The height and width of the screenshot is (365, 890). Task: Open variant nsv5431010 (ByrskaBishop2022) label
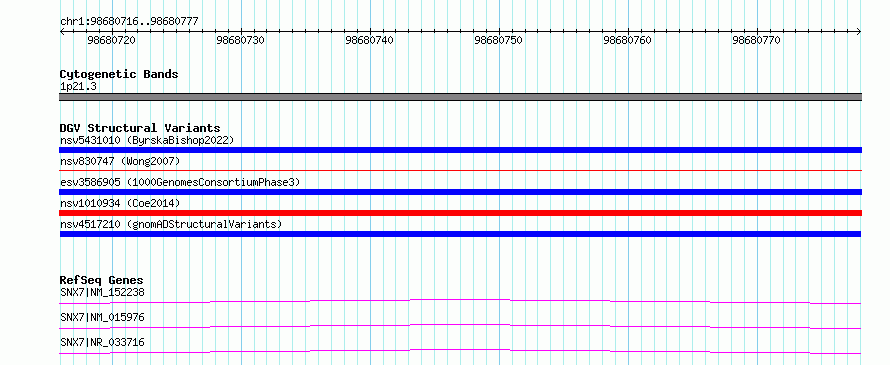(x=147, y=140)
